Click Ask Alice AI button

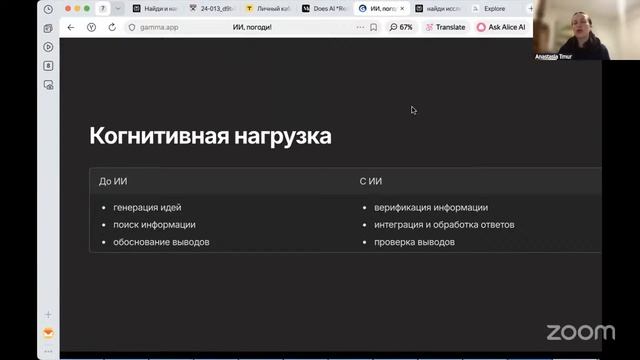(501, 27)
